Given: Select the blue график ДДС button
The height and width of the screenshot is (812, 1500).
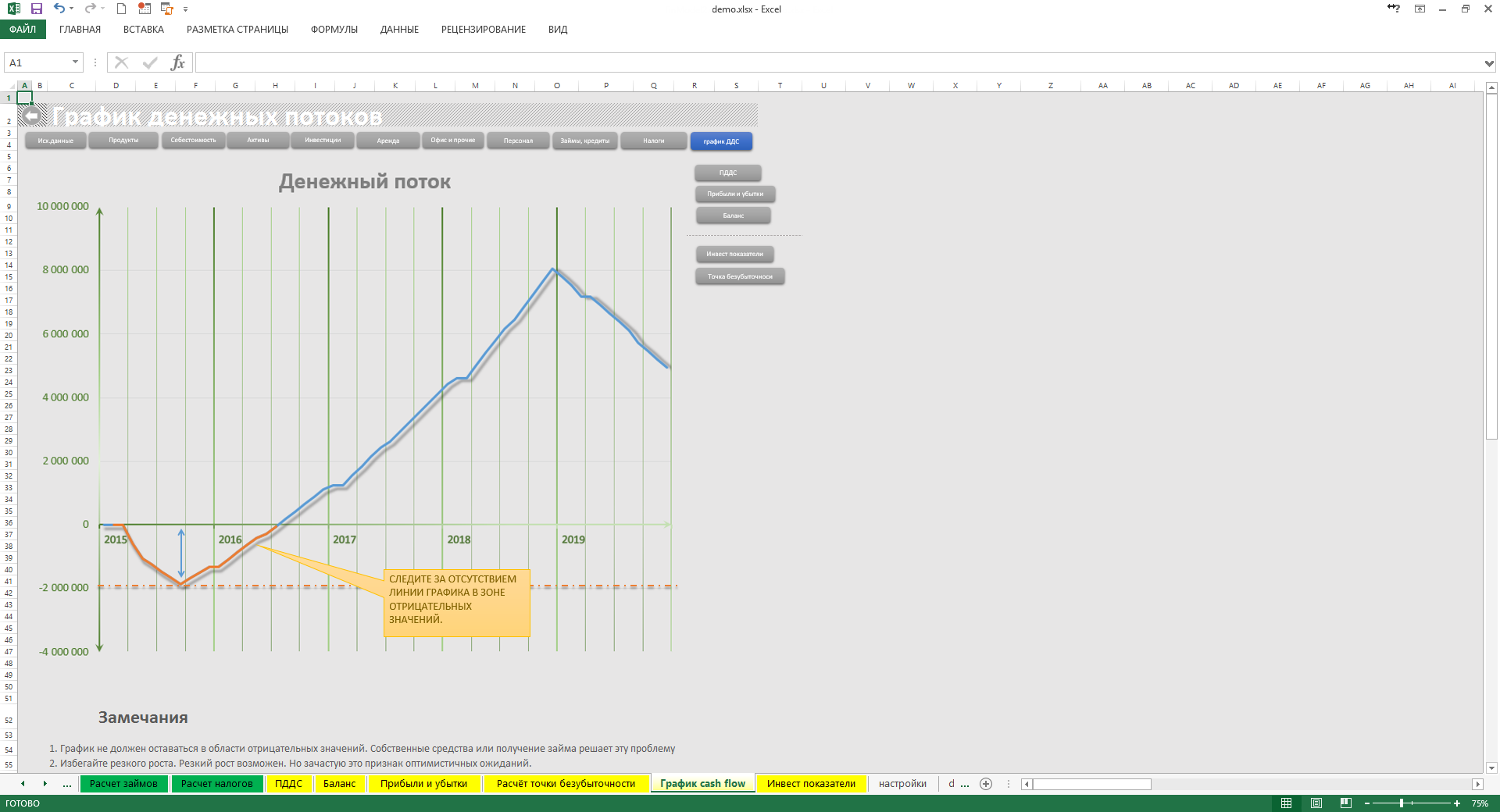Looking at the screenshot, I should point(721,141).
